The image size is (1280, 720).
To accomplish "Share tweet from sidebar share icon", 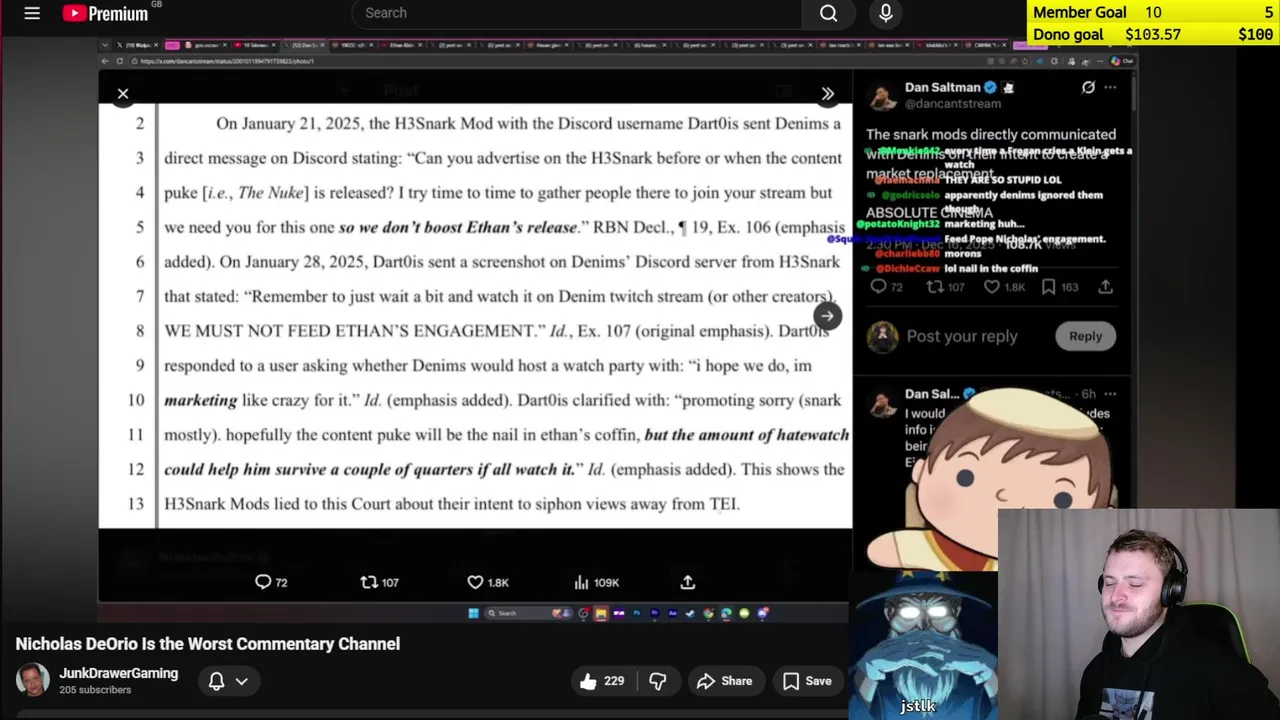I will 1105,287.
